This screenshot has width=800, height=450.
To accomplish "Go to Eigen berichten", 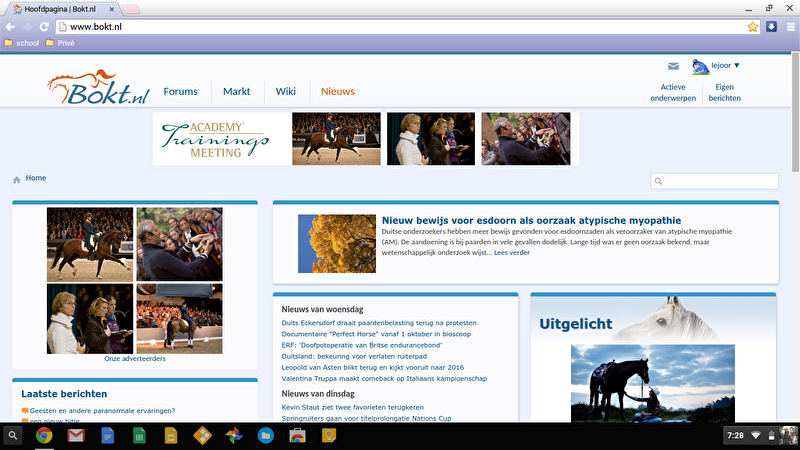I will pos(724,92).
